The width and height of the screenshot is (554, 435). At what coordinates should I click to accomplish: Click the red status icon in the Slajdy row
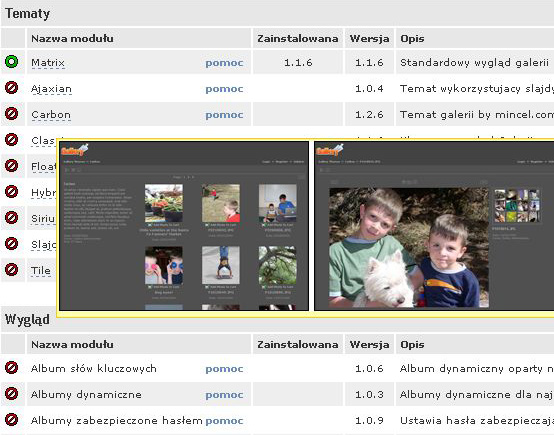[x=11, y=243]
